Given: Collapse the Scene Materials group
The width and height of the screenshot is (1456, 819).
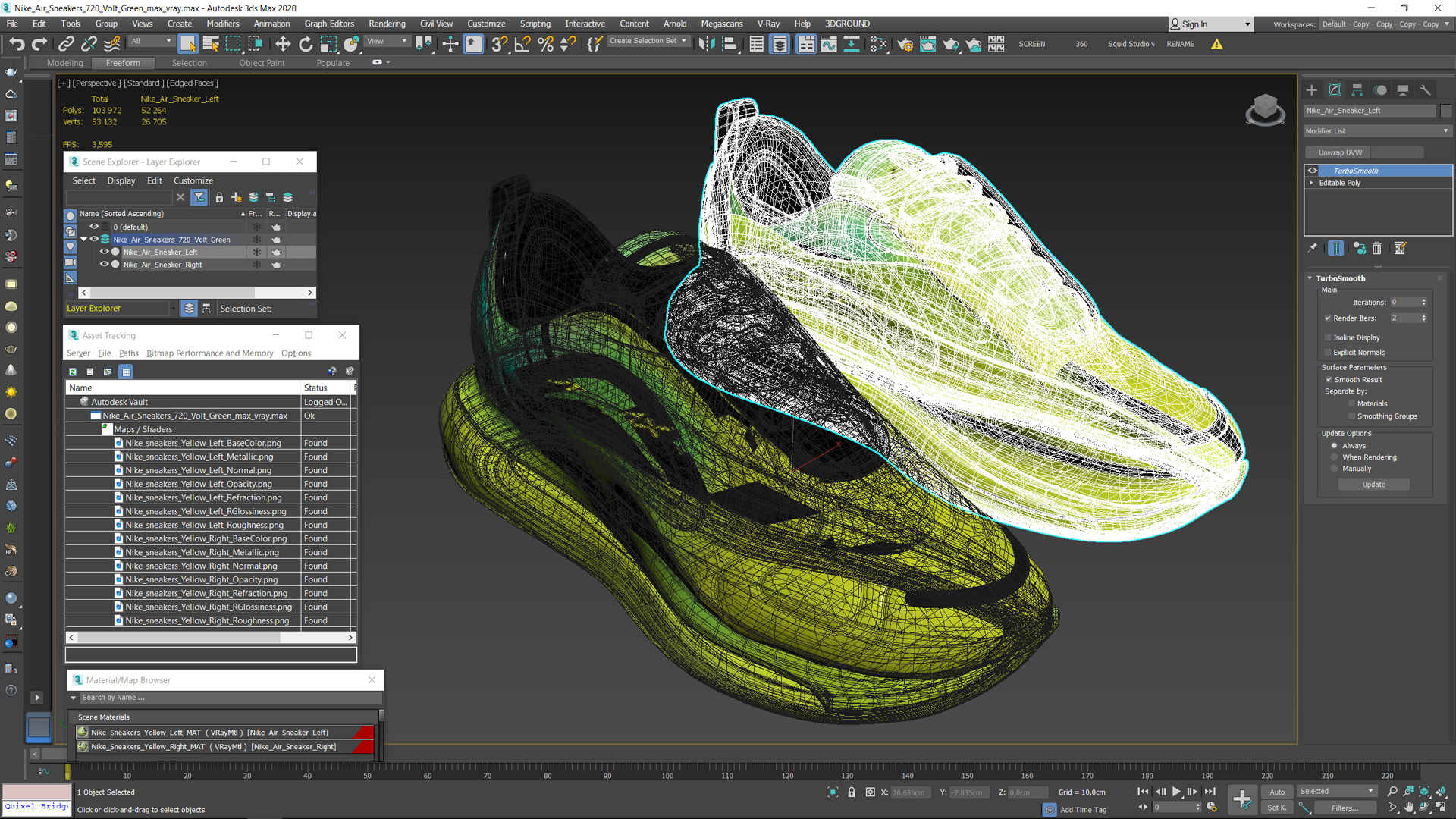Looking at the screenshot, I should point(74,717).
